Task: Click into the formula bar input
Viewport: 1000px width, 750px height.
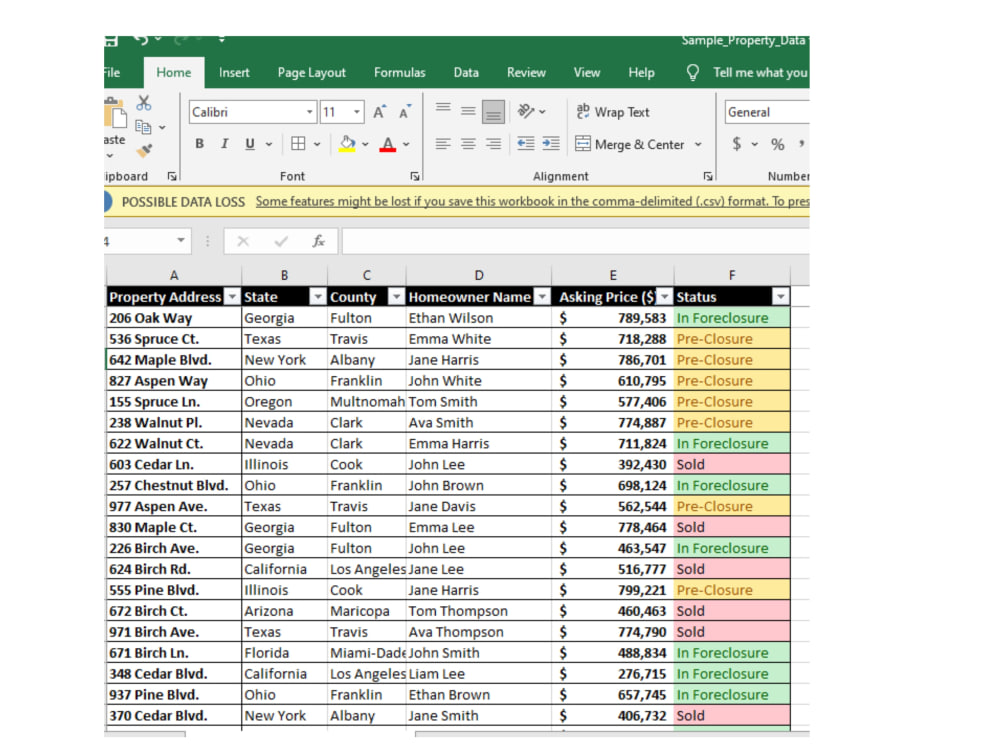Action: (576, 241)
